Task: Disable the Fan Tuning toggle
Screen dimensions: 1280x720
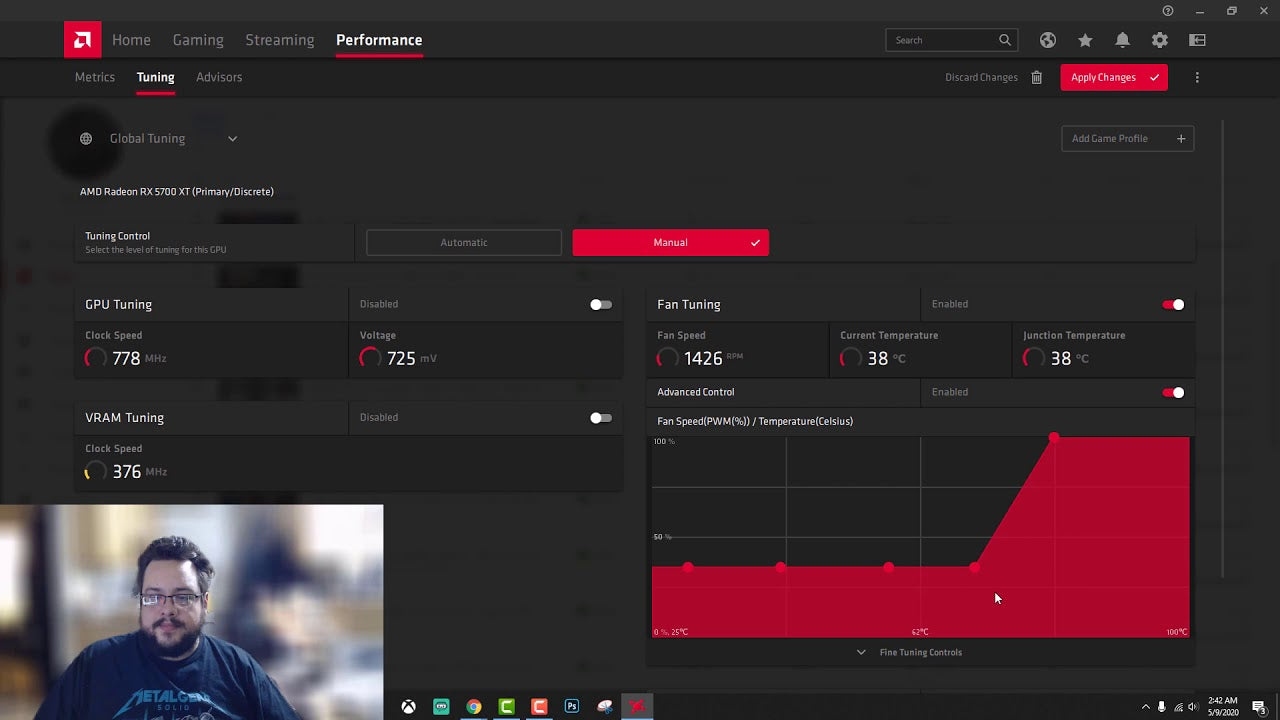Action: click(1173, 304)
